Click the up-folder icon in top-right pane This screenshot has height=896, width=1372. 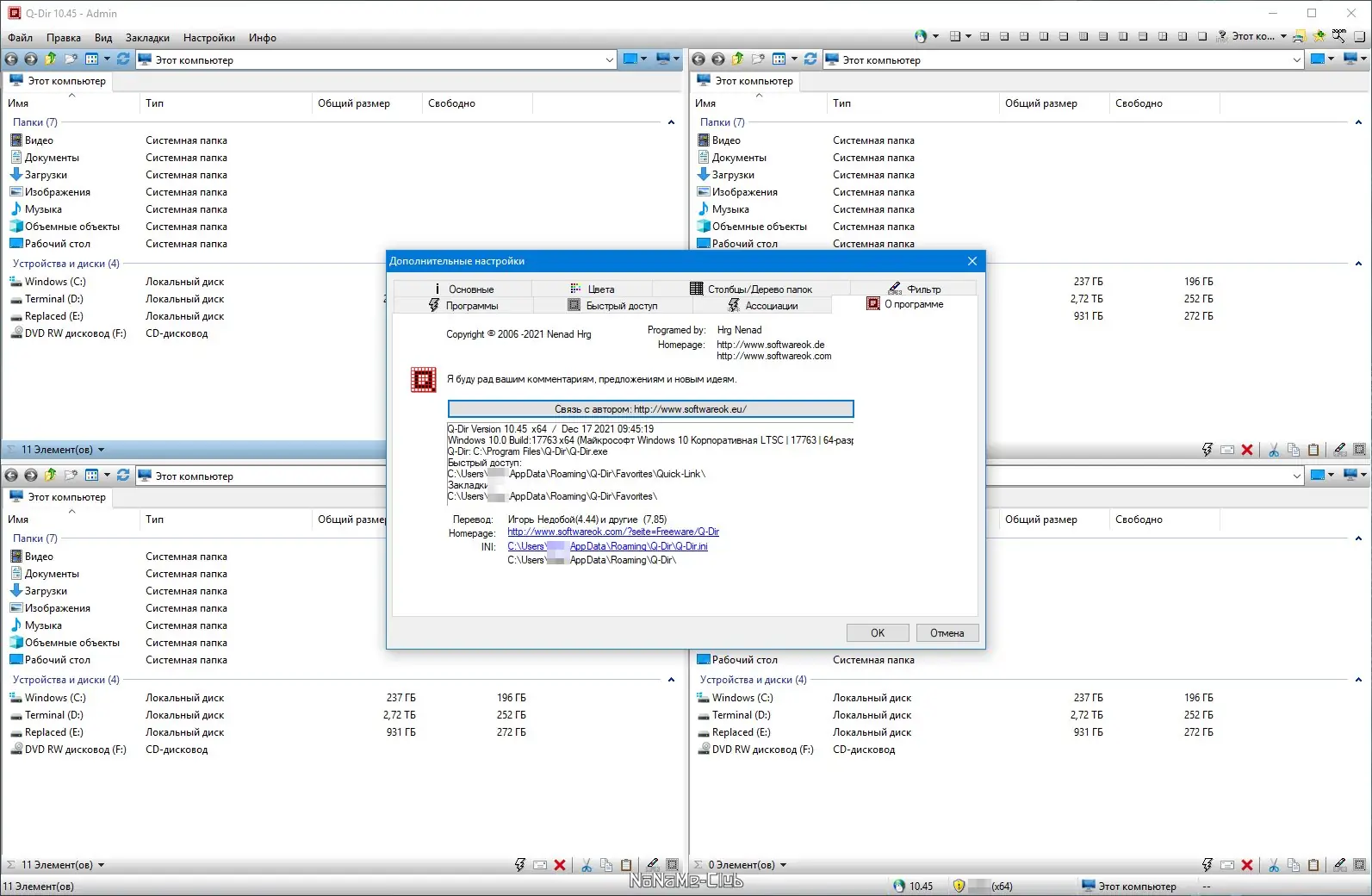tap(737, 59)
